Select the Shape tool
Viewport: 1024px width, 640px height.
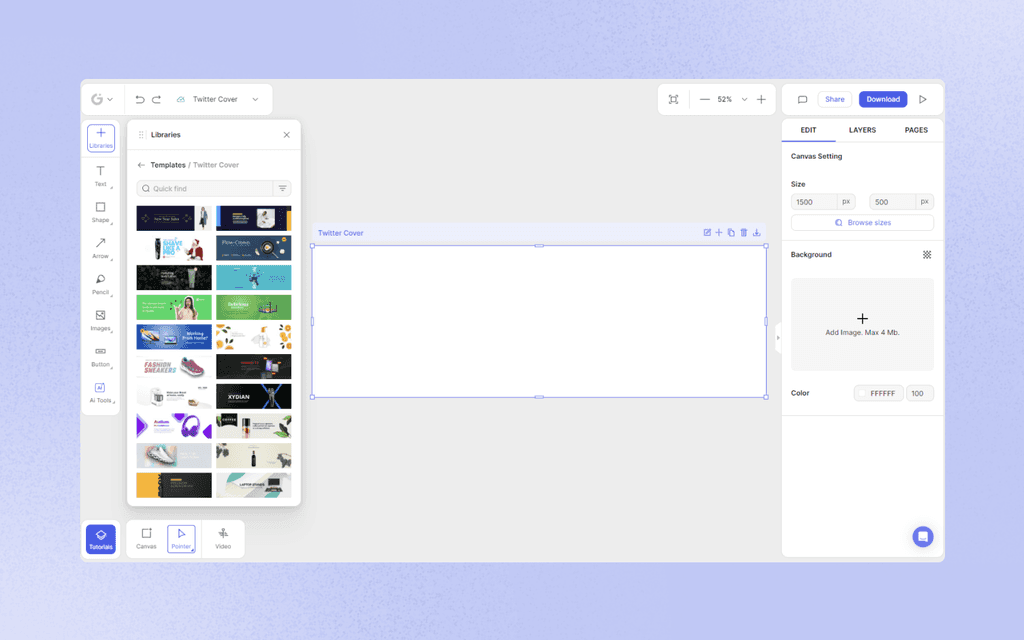(100, 213)
